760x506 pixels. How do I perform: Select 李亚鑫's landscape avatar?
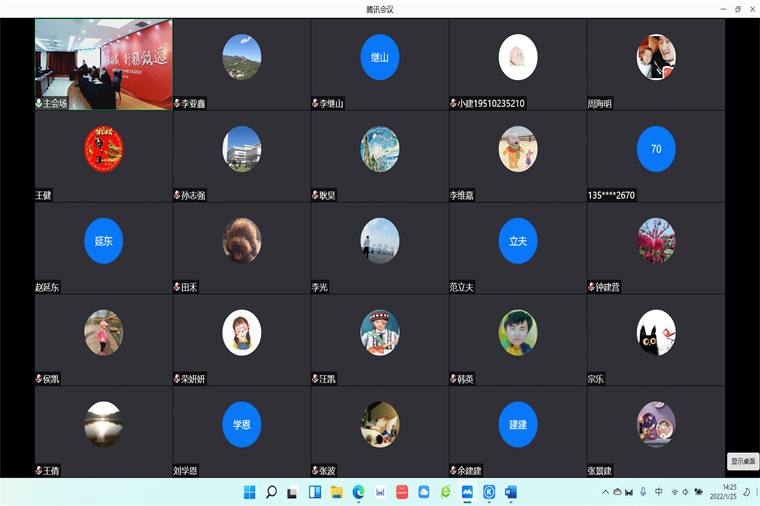coord(241,57)
